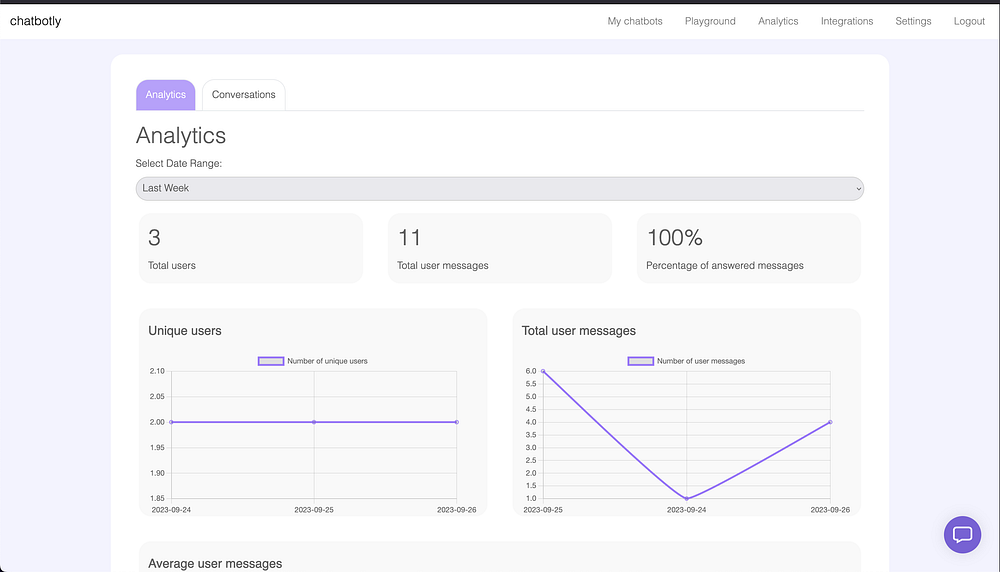Screen dimensions: 1000x572
Task: Toggle the Number of unique users legend
Action: (313, 361)
